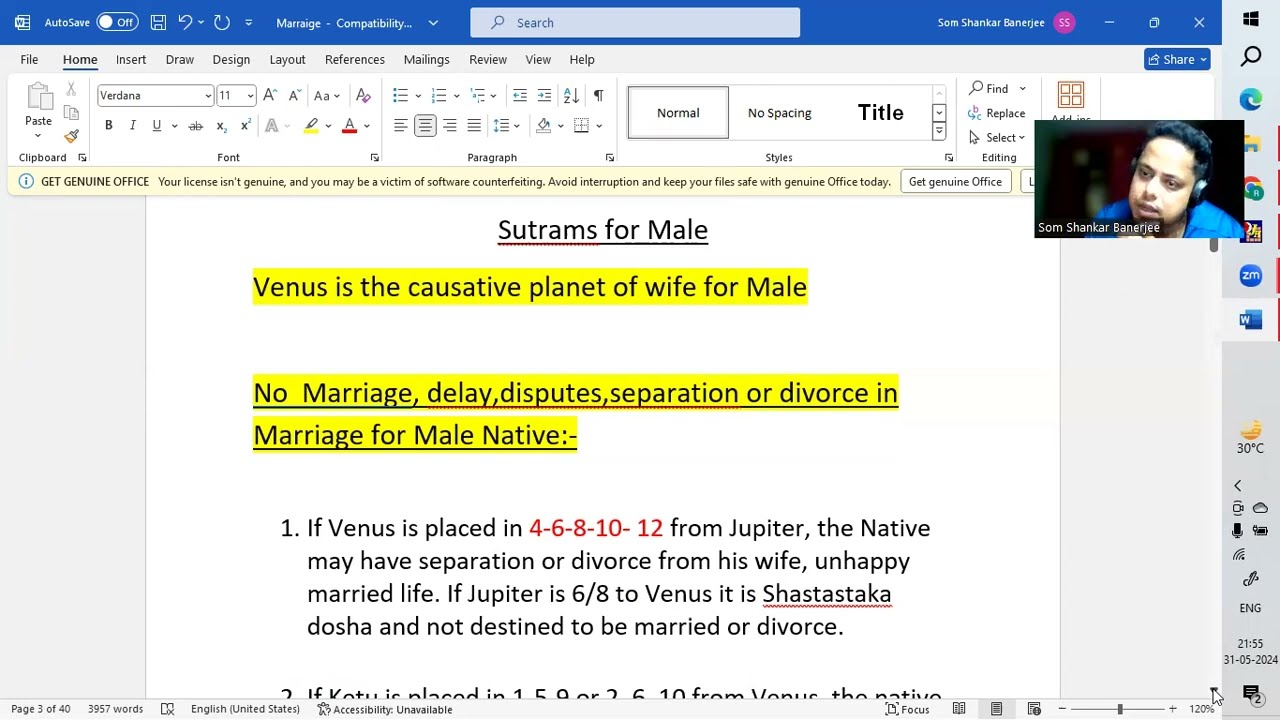This screenshot has height=720, width=1280.
Task: Justify the paragraph text
Action: (474, 125)
